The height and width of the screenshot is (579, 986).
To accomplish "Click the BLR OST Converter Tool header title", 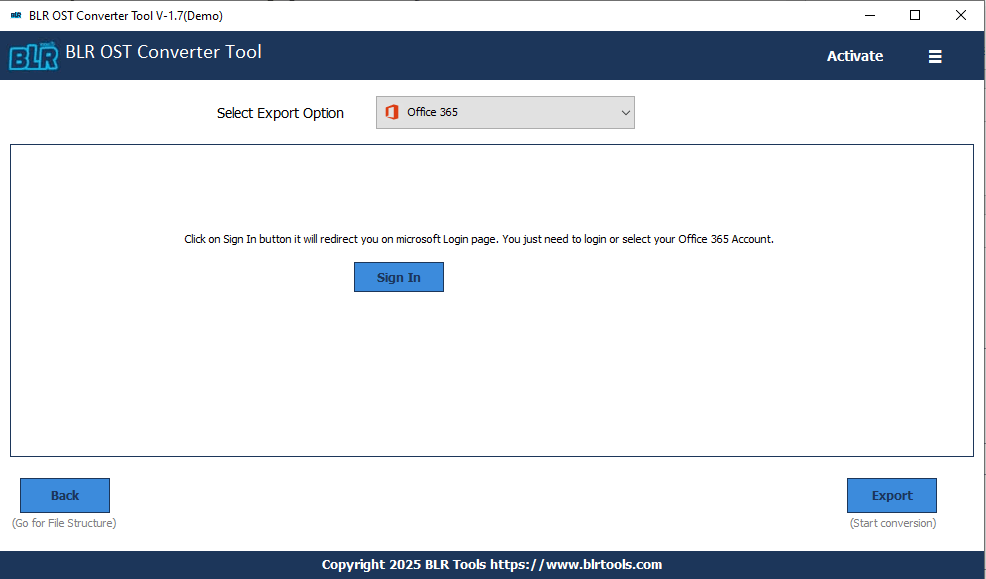I will click(x=165, y=52).
